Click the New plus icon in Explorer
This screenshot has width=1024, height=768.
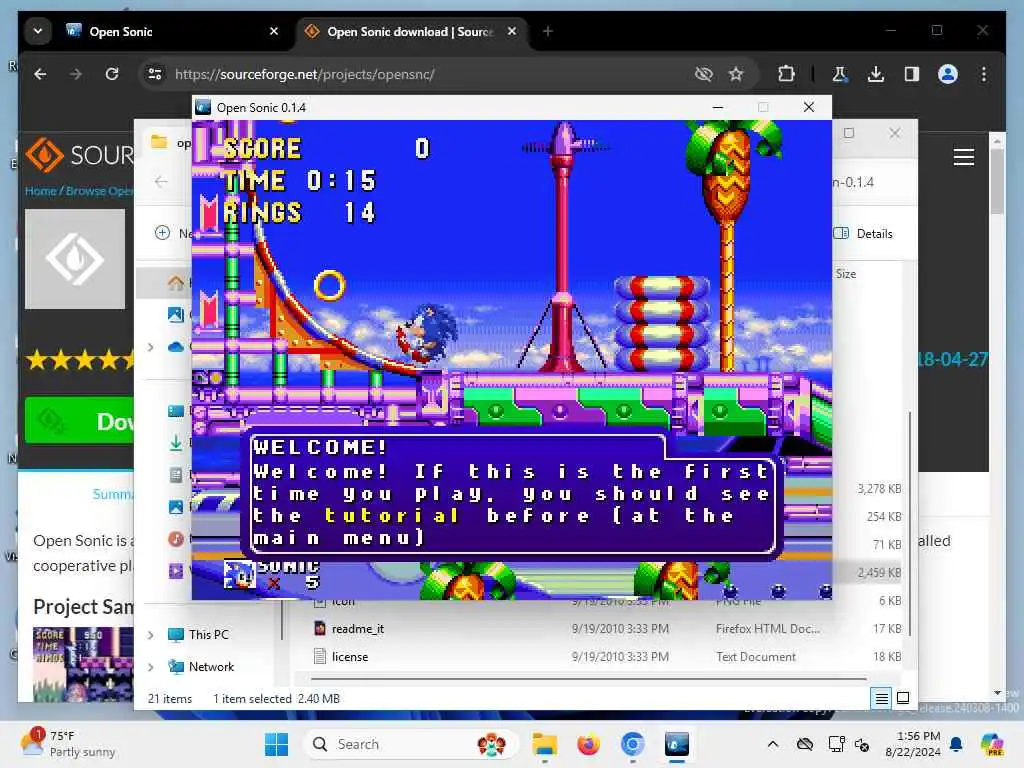163,233
